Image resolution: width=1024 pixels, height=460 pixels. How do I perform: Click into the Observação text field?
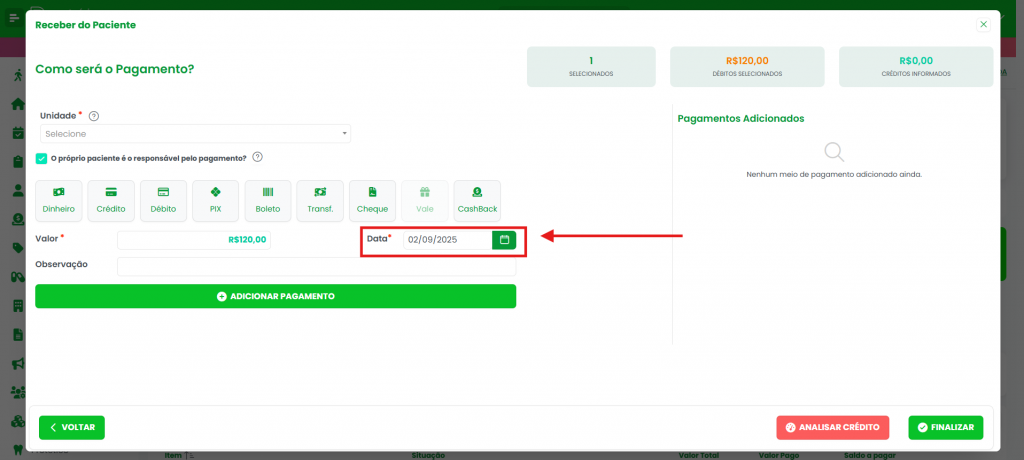[316, 266]
